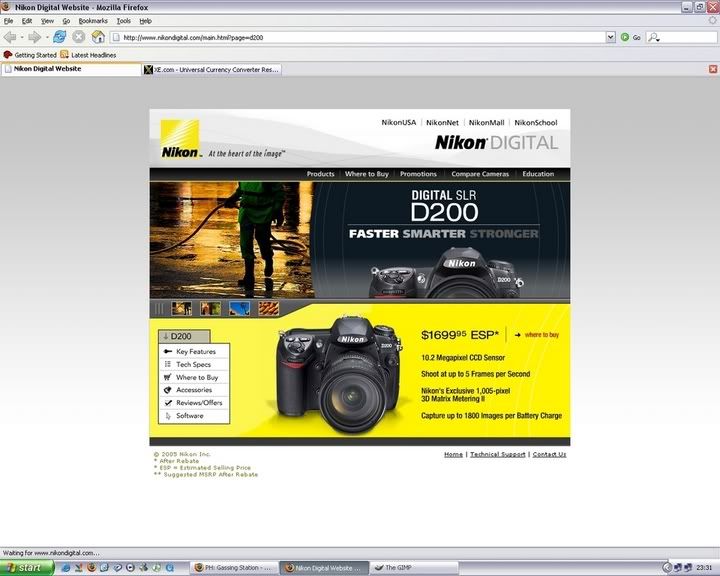Image resolution: width=720 pixels, height=576 pixels.
Task: Select the first sample photo thumbnail (worker silhouette)
Action: [x=181, y=308]
